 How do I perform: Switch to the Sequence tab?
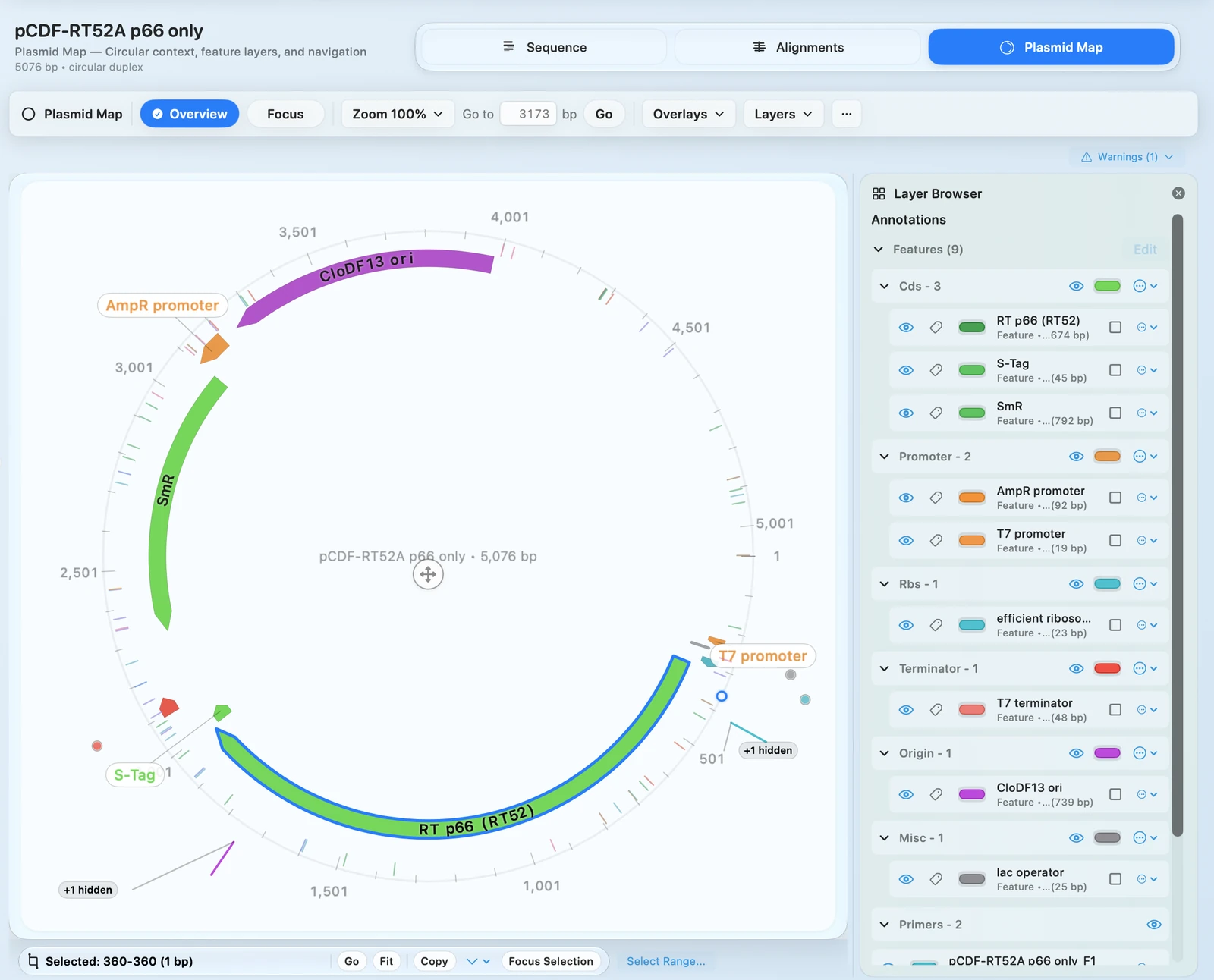[544, 47]
